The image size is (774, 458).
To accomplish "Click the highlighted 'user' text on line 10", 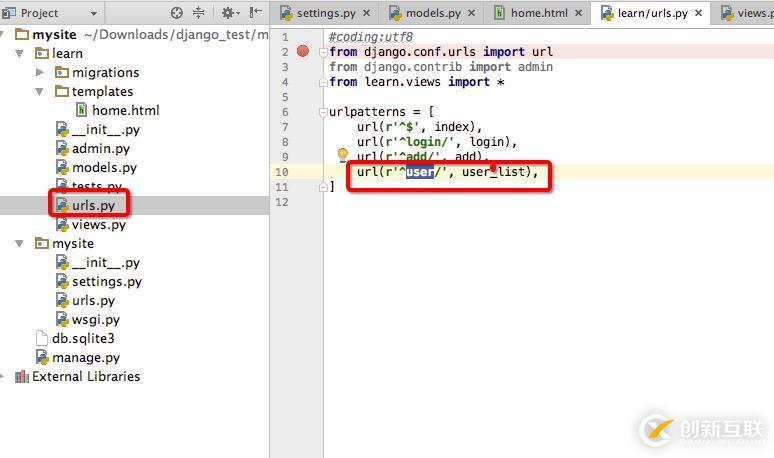I will [420, 172].
